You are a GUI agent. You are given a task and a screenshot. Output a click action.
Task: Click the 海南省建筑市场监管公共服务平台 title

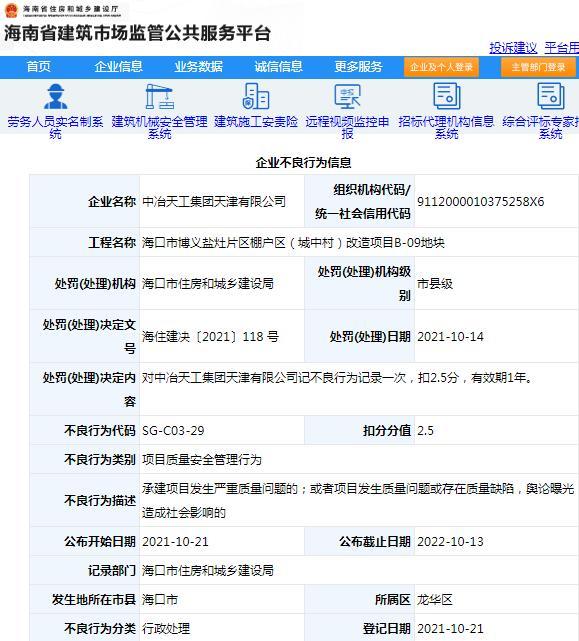click(137, 34)
